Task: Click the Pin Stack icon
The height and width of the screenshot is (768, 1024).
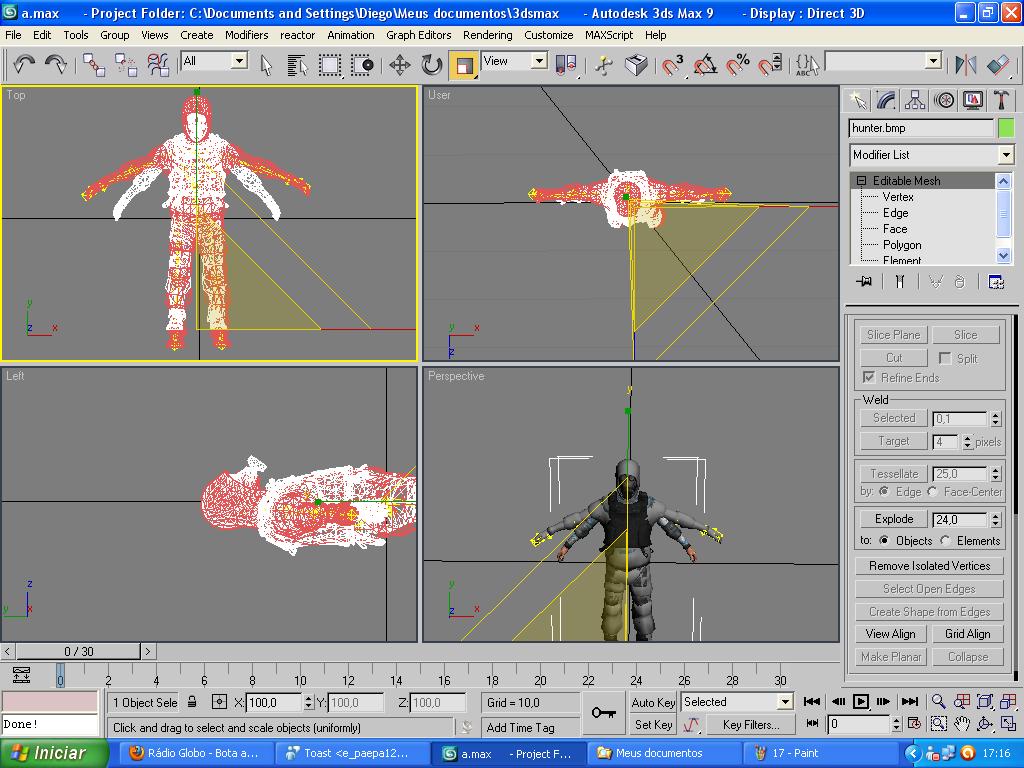Action: (864, 281)
